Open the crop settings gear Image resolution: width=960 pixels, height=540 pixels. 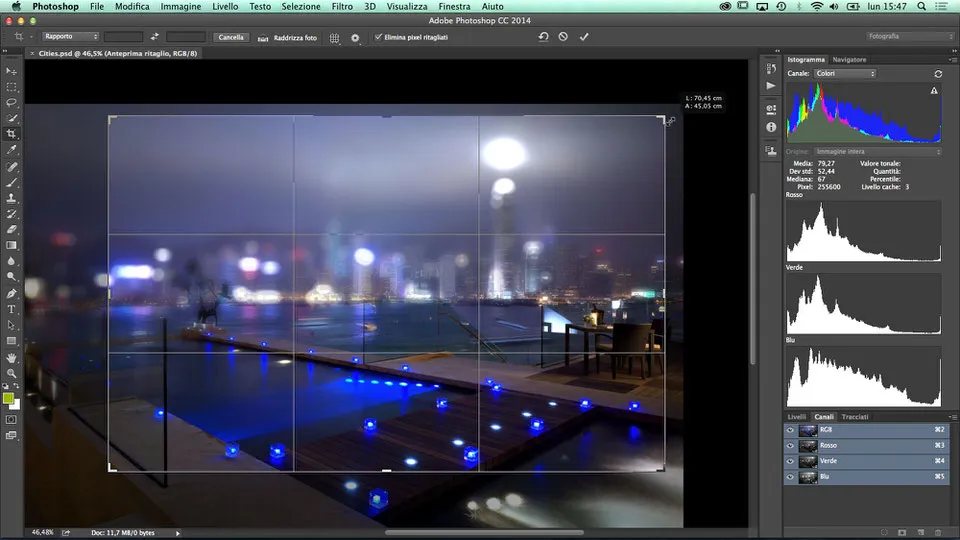[x=355, y=37]
